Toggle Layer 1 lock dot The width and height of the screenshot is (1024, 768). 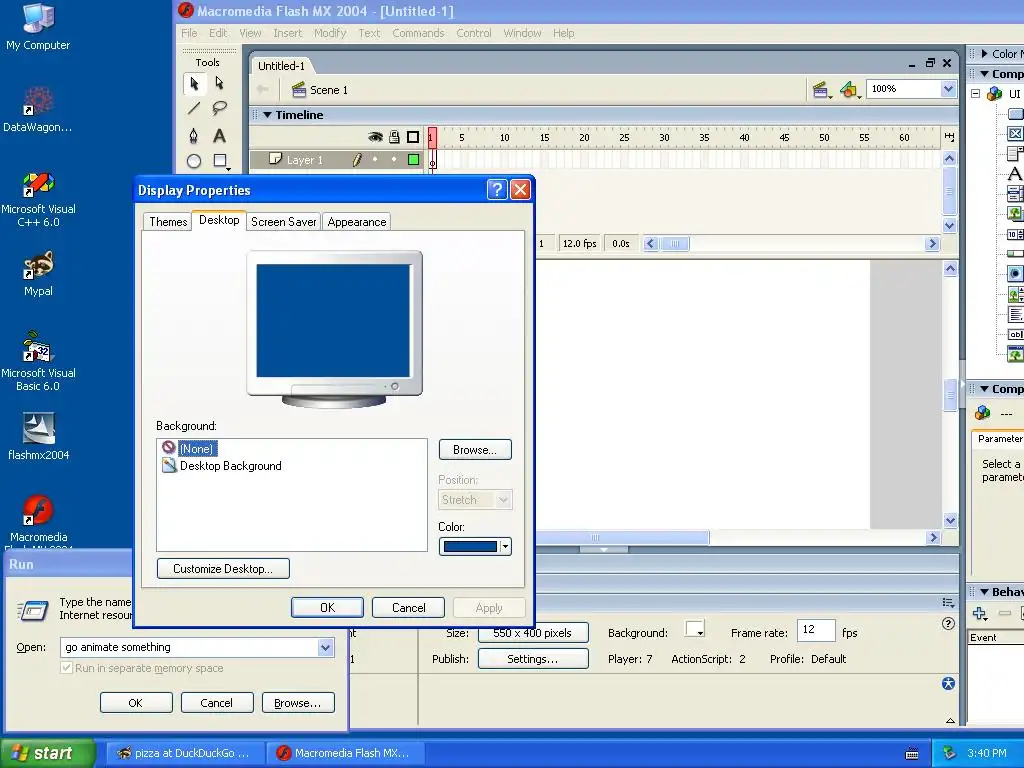pyautogui.click(x=394, y=159)
